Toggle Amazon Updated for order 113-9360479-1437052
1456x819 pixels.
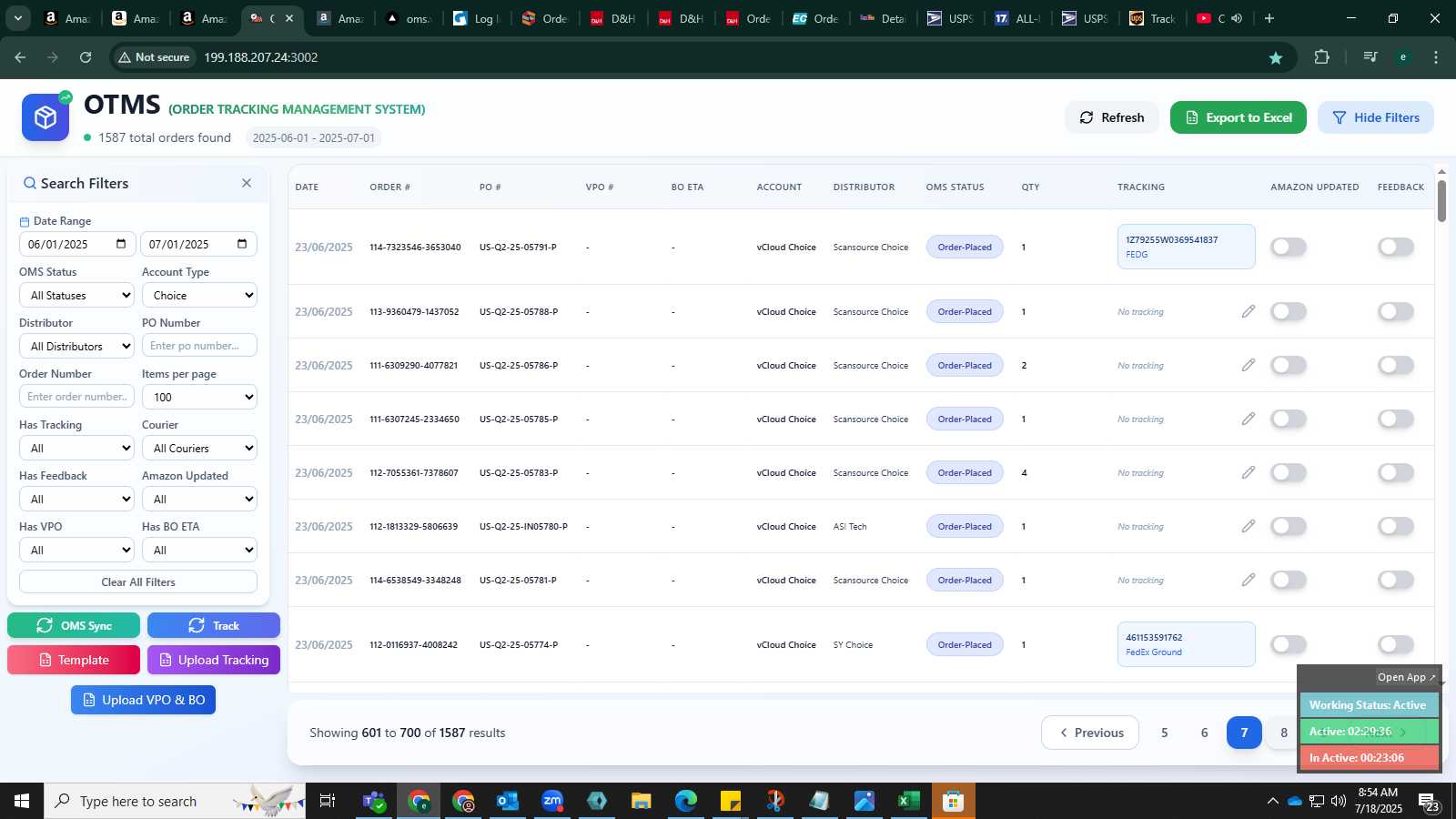pyautogui.click(x=1289, y=311)
